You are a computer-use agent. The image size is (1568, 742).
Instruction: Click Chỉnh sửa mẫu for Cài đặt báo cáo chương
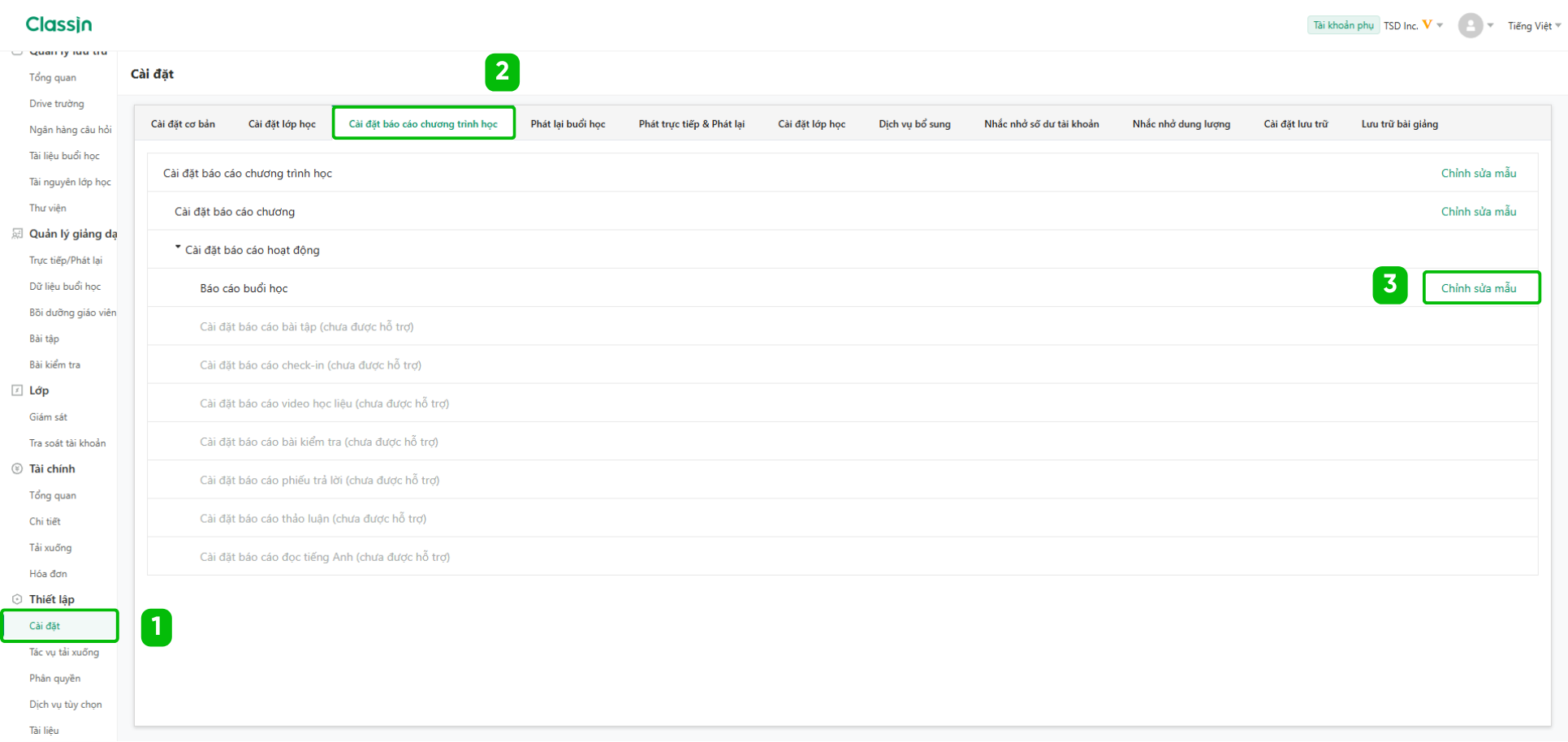point(1478,211)
